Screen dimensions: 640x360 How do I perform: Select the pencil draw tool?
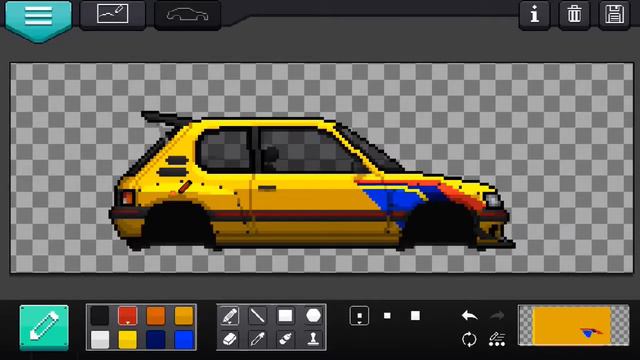230,316
